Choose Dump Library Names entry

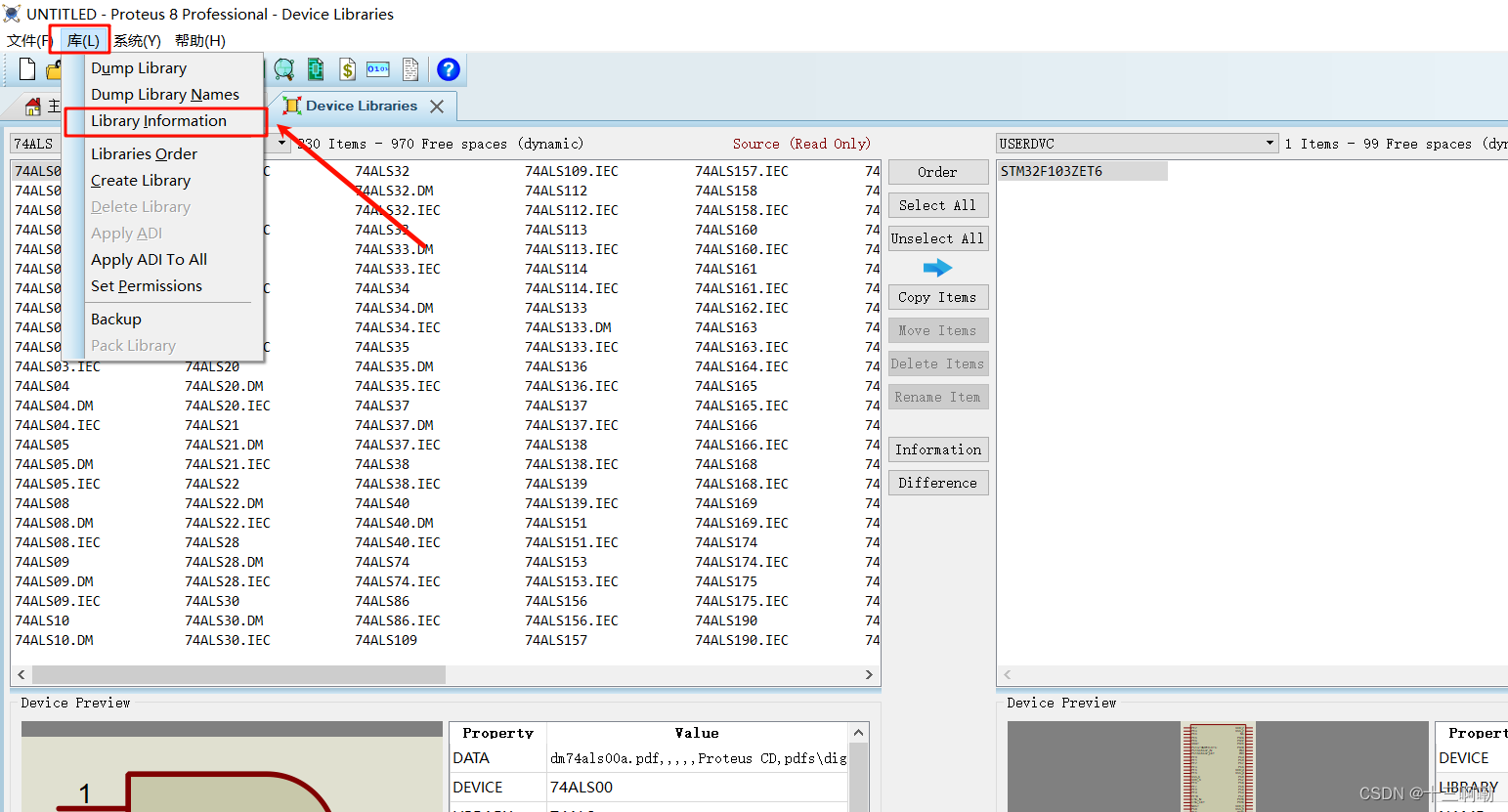pos(163,94)
